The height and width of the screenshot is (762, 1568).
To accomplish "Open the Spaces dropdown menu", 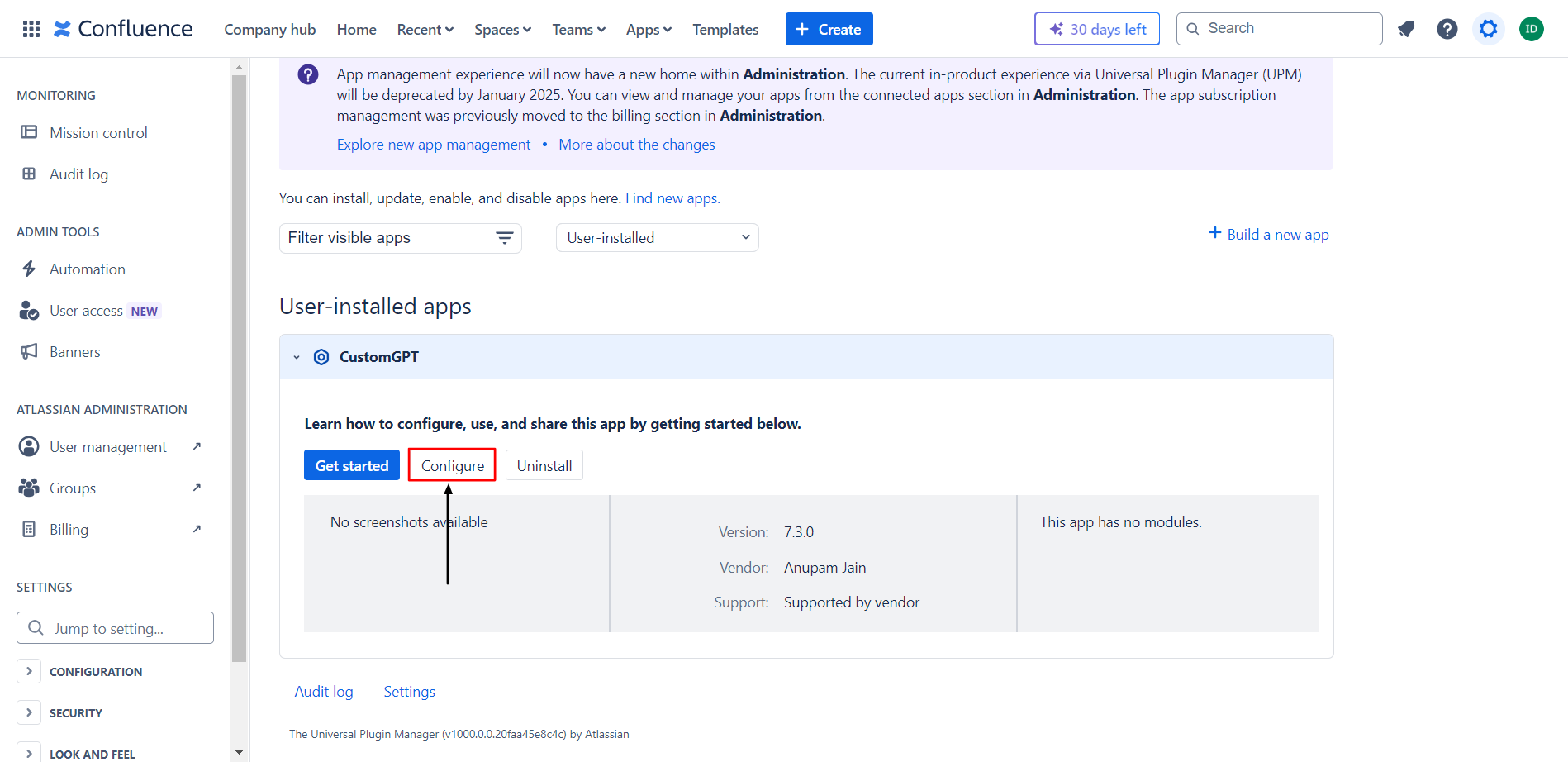I will tap(502, 30).
